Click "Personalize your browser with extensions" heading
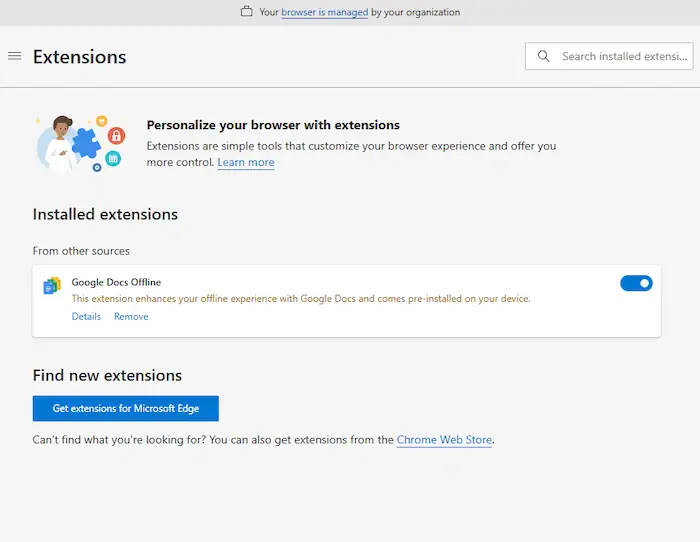Image resolution: width=700 pixels, height=542 pixels. [273, 125]
